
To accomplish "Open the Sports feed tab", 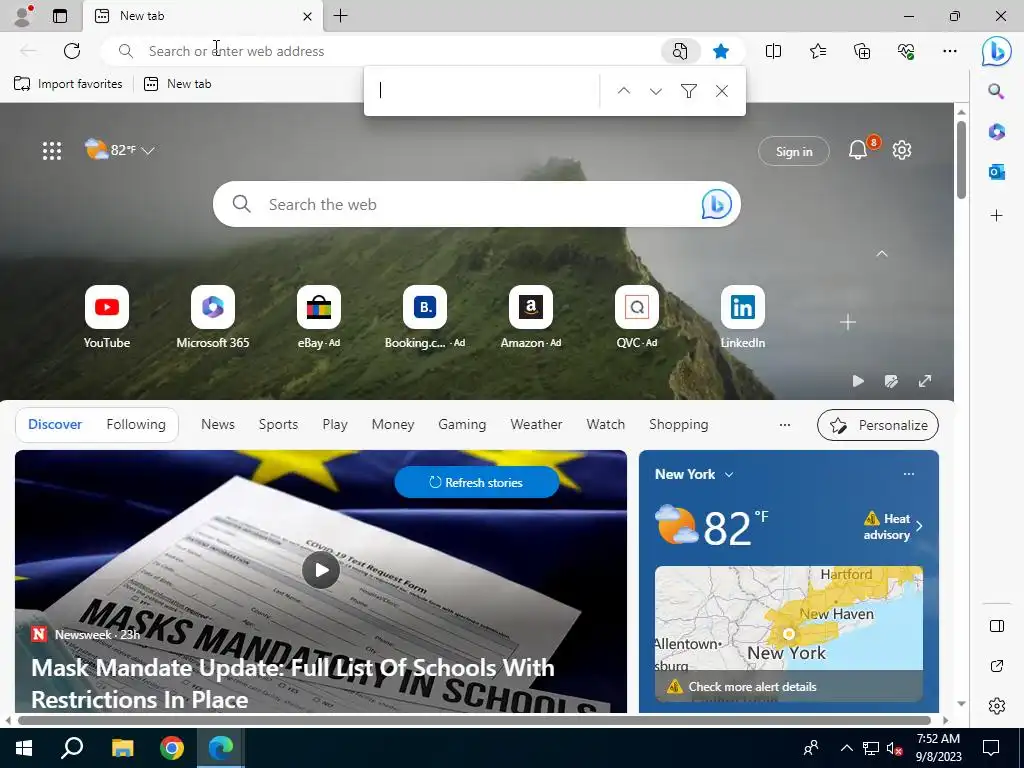I will coord(278,424).
